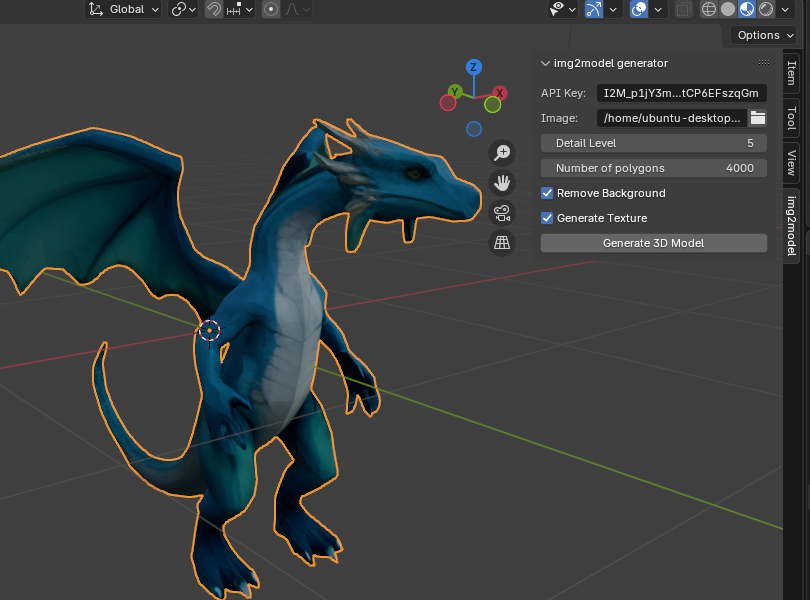Collapse the img2model generator panel

click(545, 64)
